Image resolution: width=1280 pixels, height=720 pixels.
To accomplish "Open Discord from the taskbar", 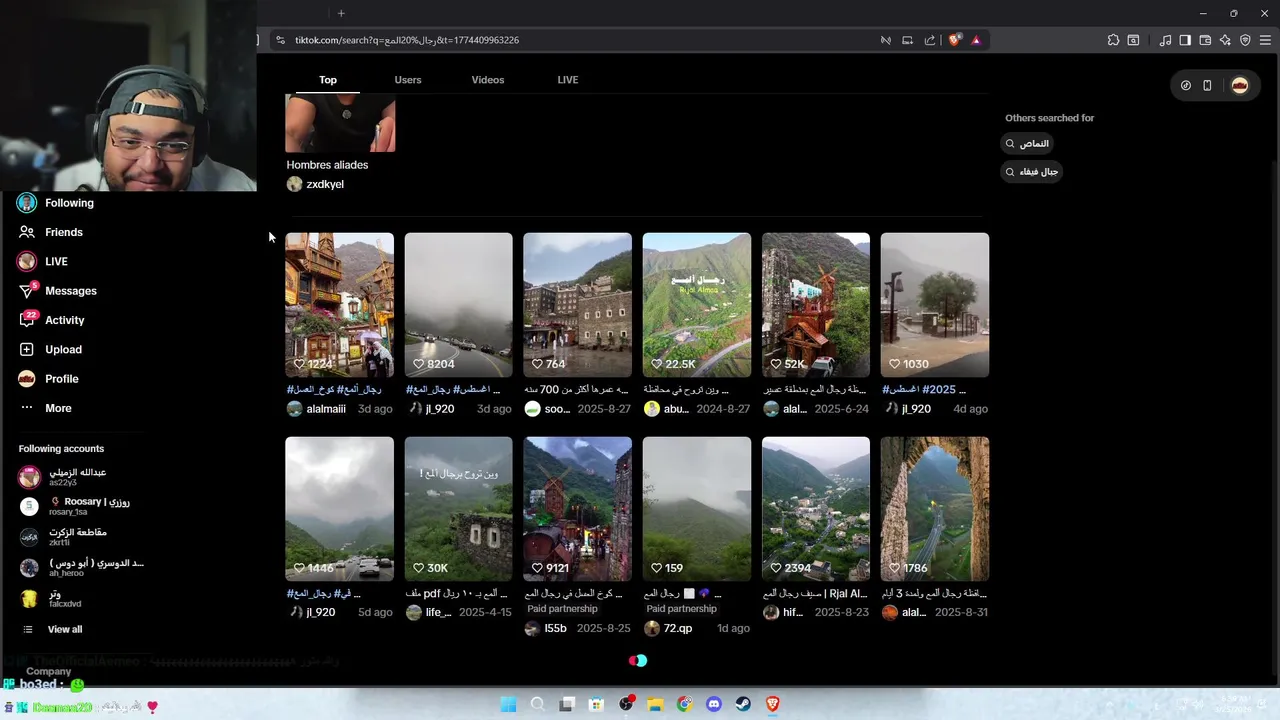I will point(714,704).
